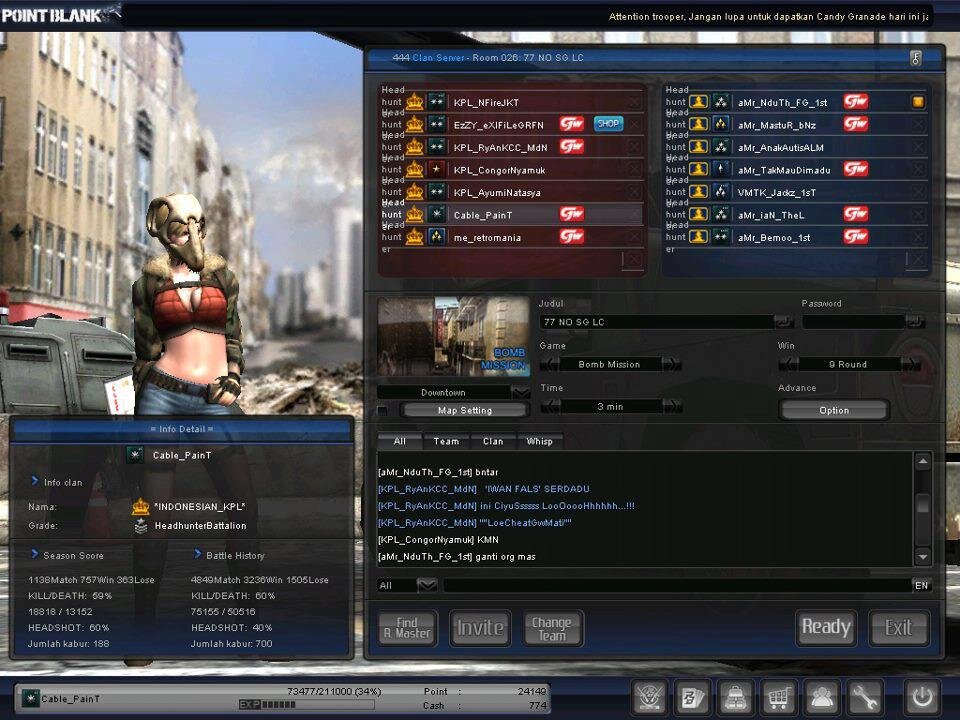Click GW icon next to aMr_iaN_TheL
This screenshot has height=720, width=960.
(855, 214)
